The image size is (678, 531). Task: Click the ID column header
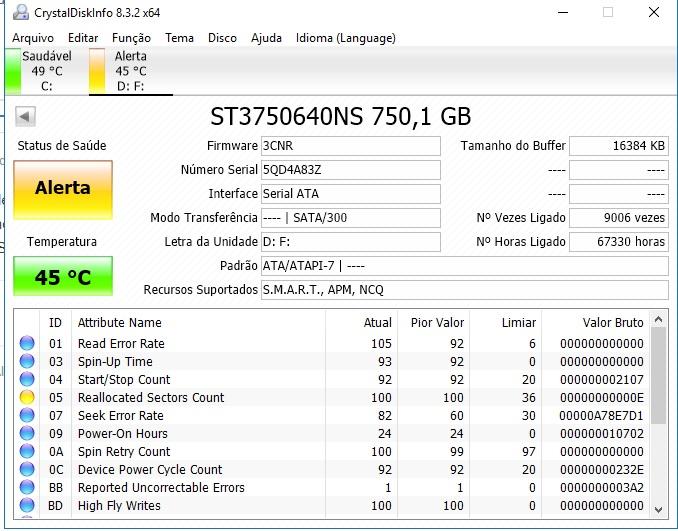55,323
